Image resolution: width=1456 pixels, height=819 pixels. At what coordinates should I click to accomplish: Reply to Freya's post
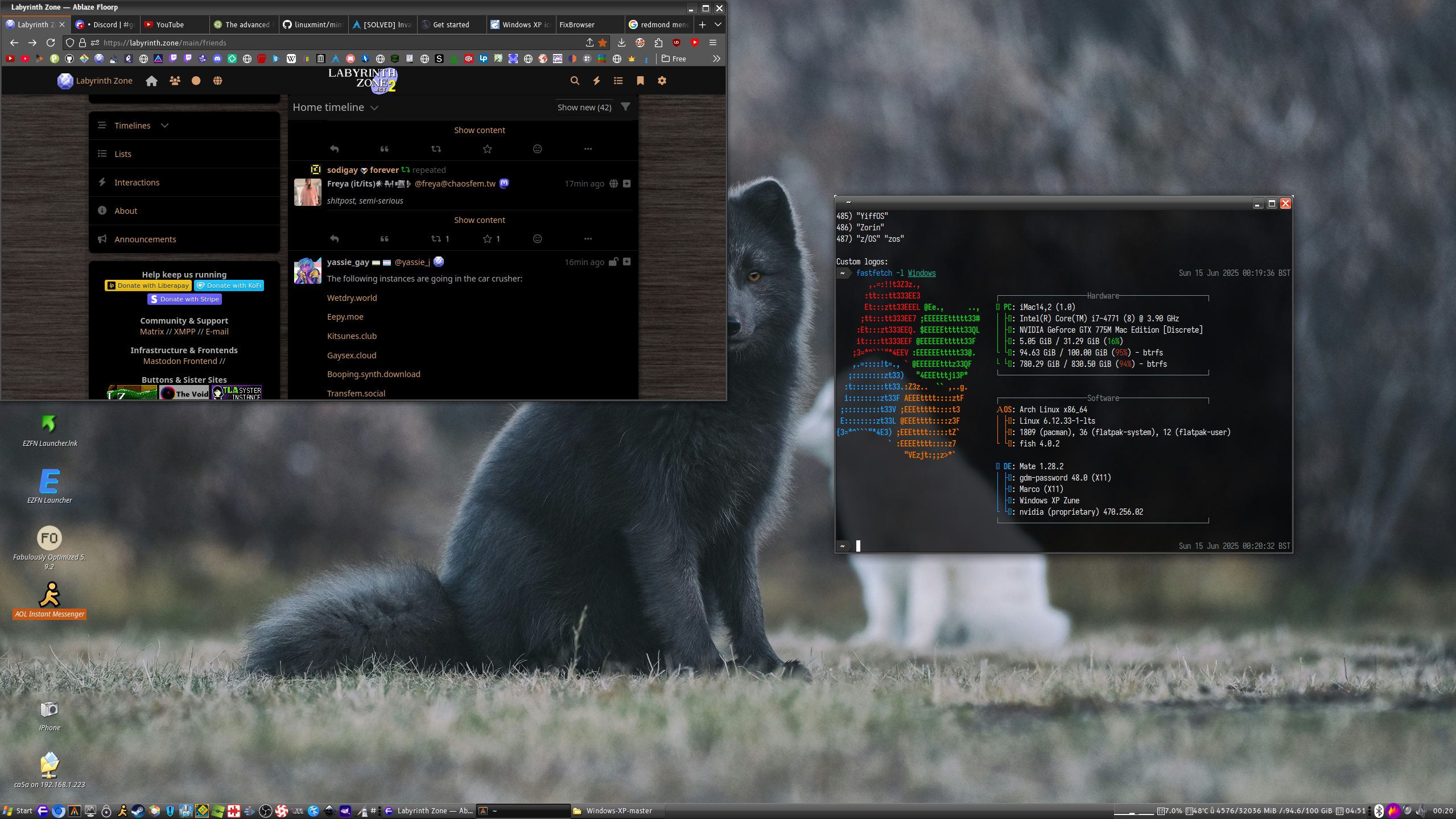click(335, 239)
